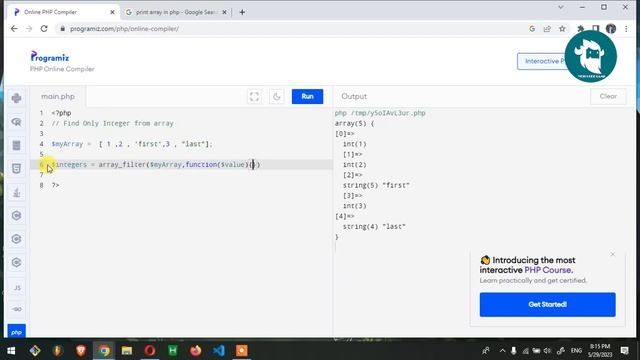Open Chrome from taskbar
The image size is (640, 360).
104,351
